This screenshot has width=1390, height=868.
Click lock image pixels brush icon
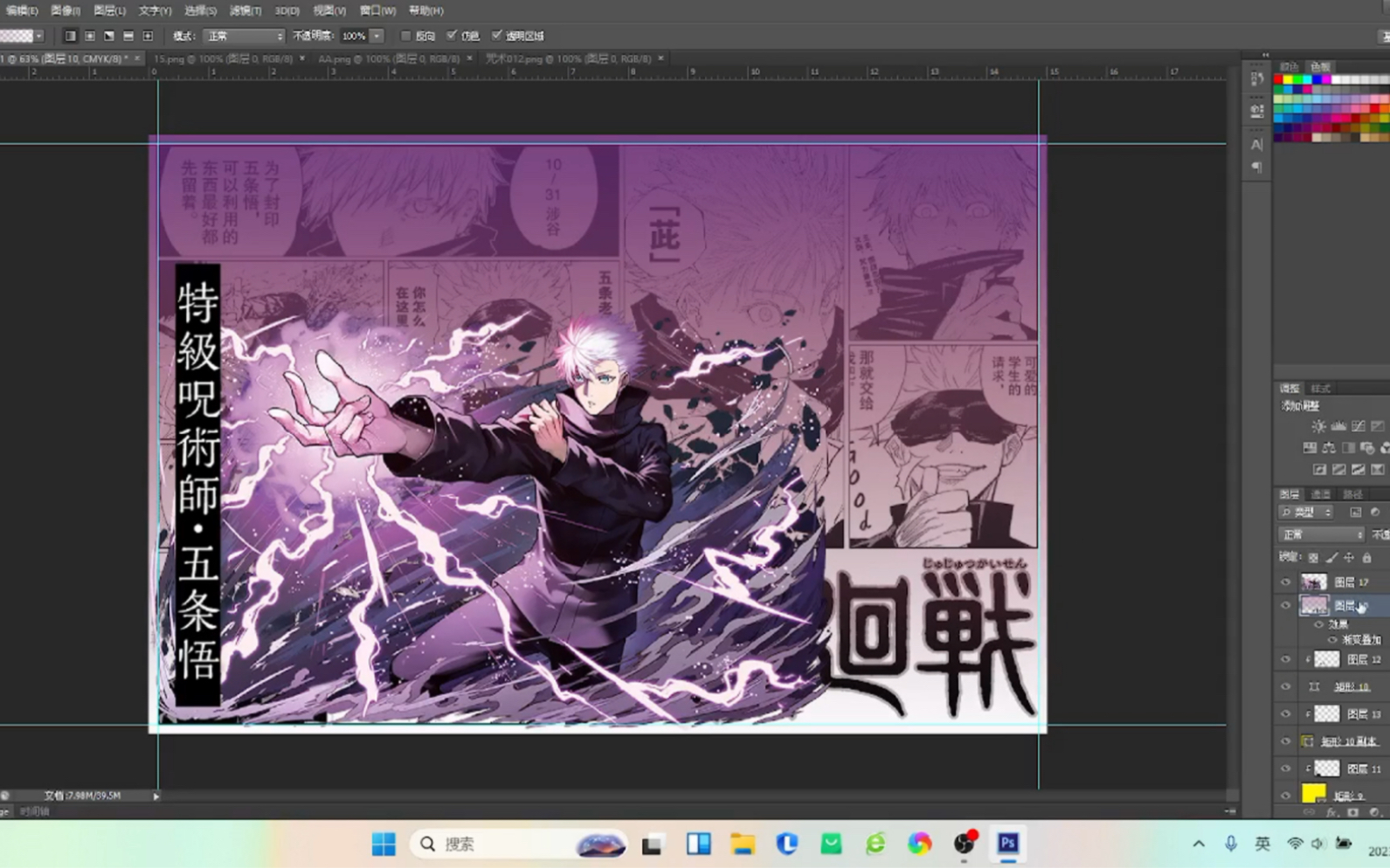1331,558
